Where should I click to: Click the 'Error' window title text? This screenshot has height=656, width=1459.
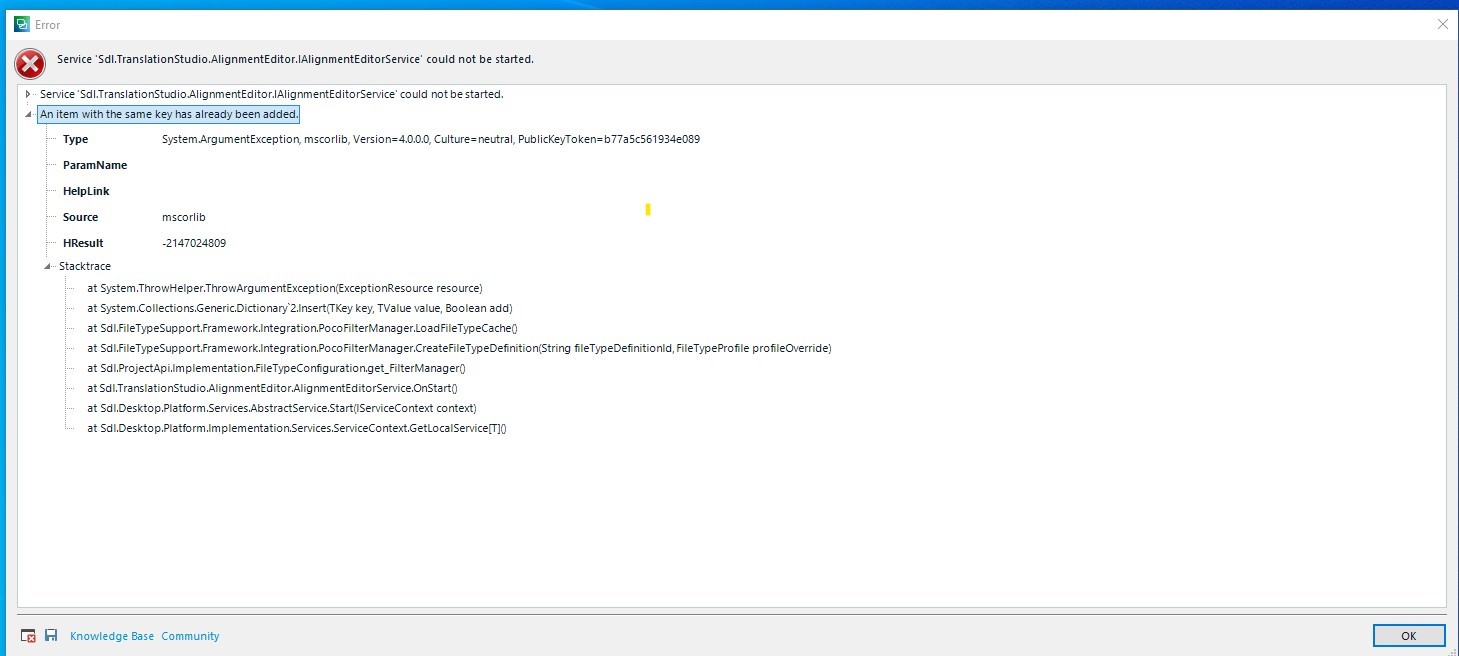(x=47, y=25)
